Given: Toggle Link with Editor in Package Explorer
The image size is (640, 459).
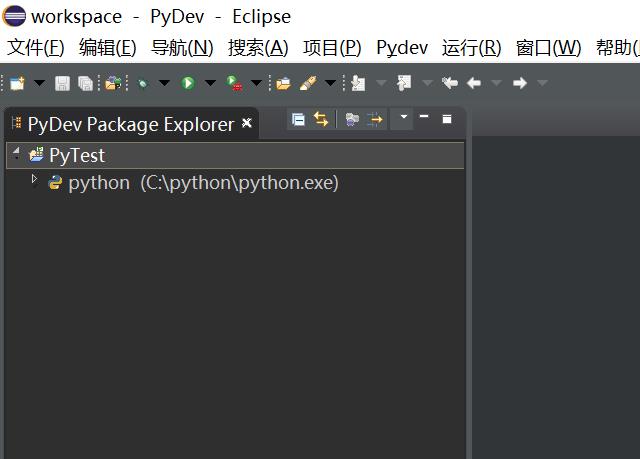Looking at the screenshot, I should (x=321, y=119).
